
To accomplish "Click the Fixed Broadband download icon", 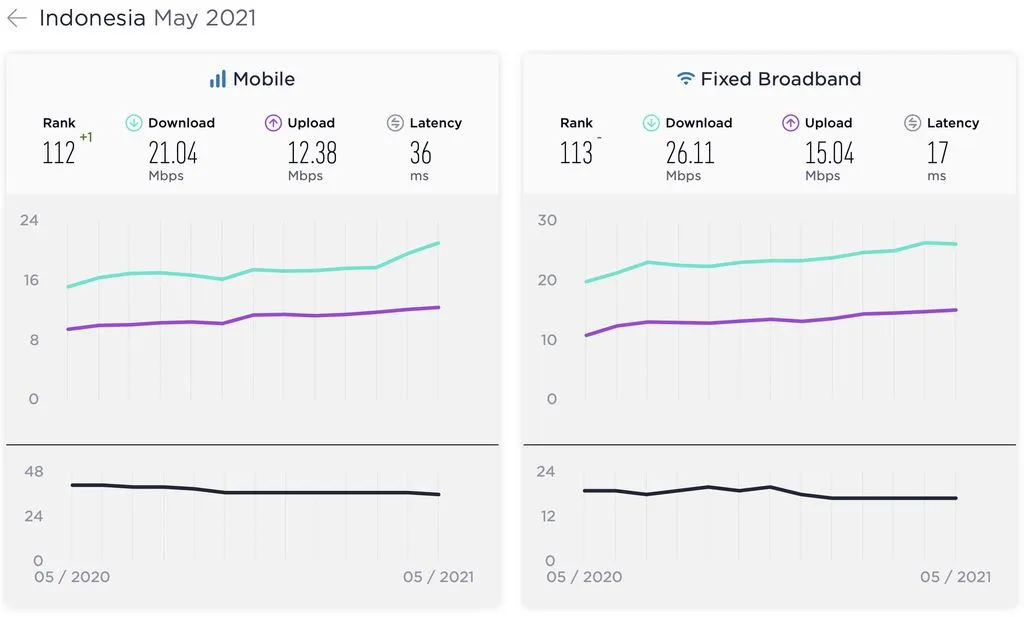I will [x=651, y=123].
